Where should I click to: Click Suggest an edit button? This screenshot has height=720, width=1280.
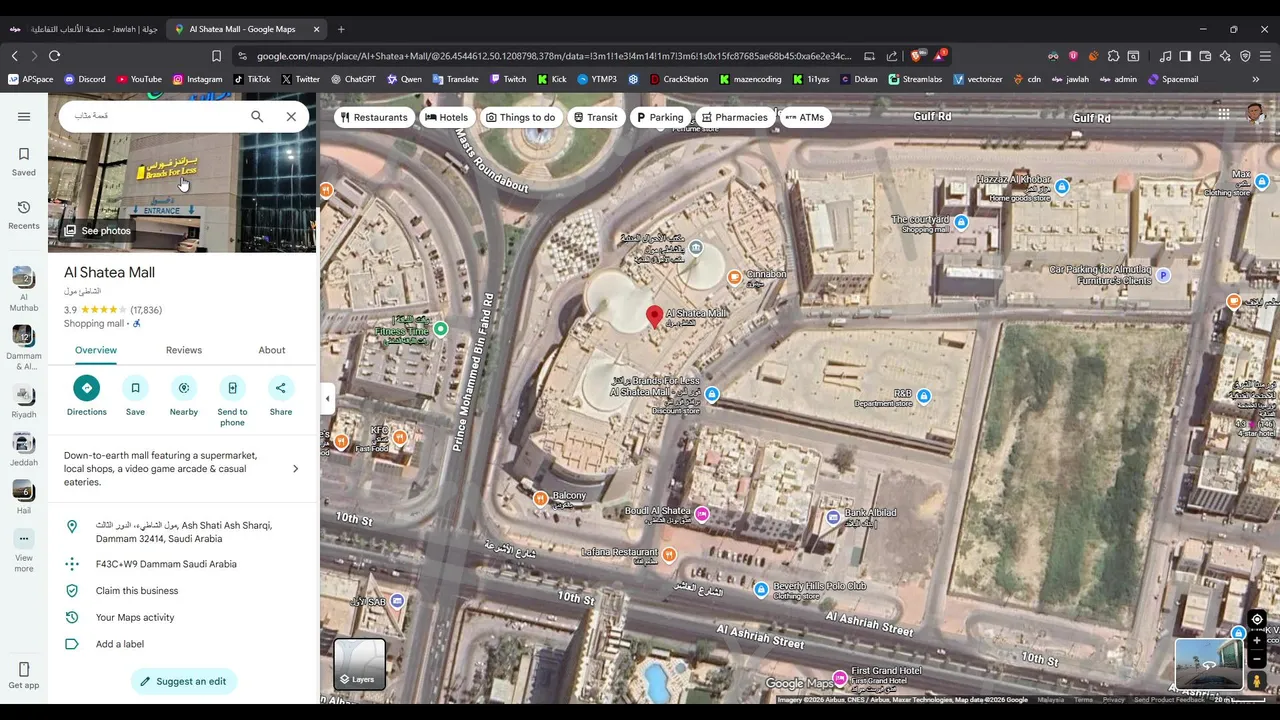(x=183, y=681)
